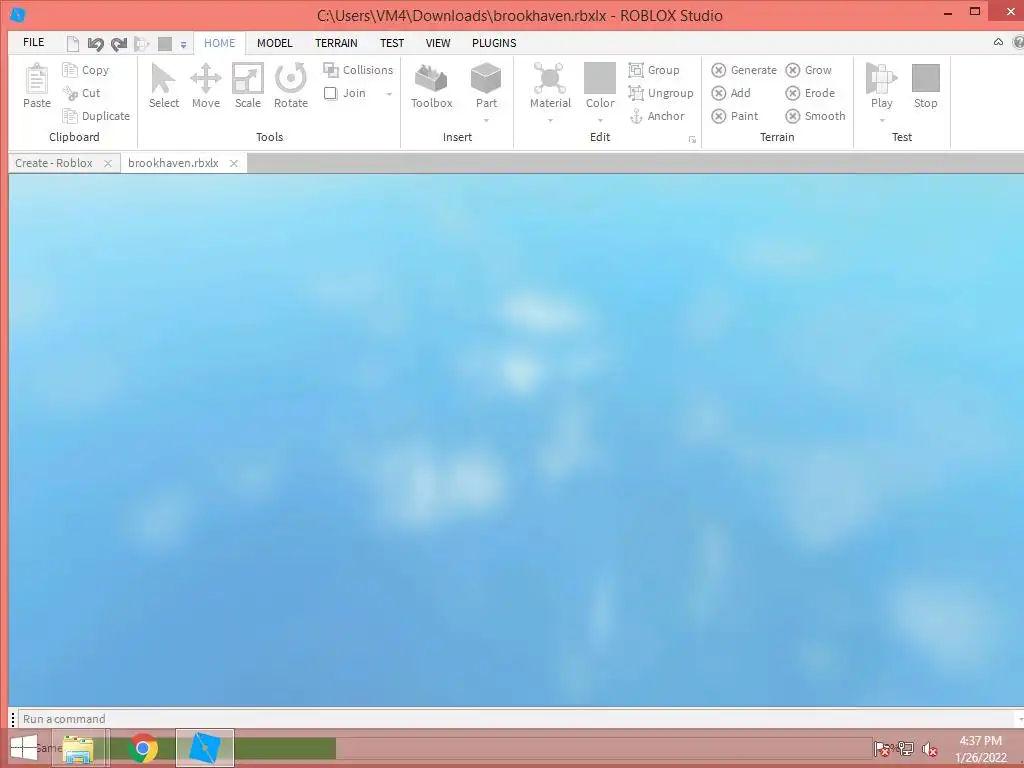Screen dimensions: 1024x768
Task: Open the Join dropdown arrow
Action: point(389,94)
